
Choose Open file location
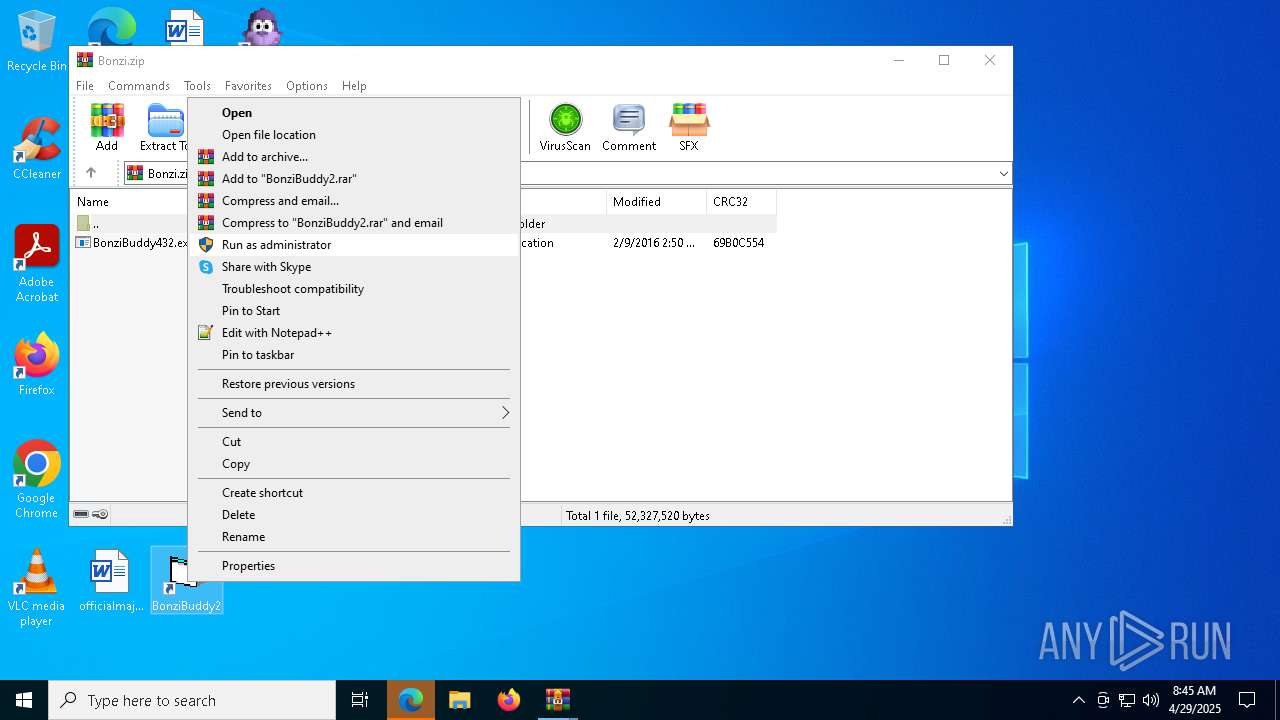pyautogui.click(x=354, y=135)
